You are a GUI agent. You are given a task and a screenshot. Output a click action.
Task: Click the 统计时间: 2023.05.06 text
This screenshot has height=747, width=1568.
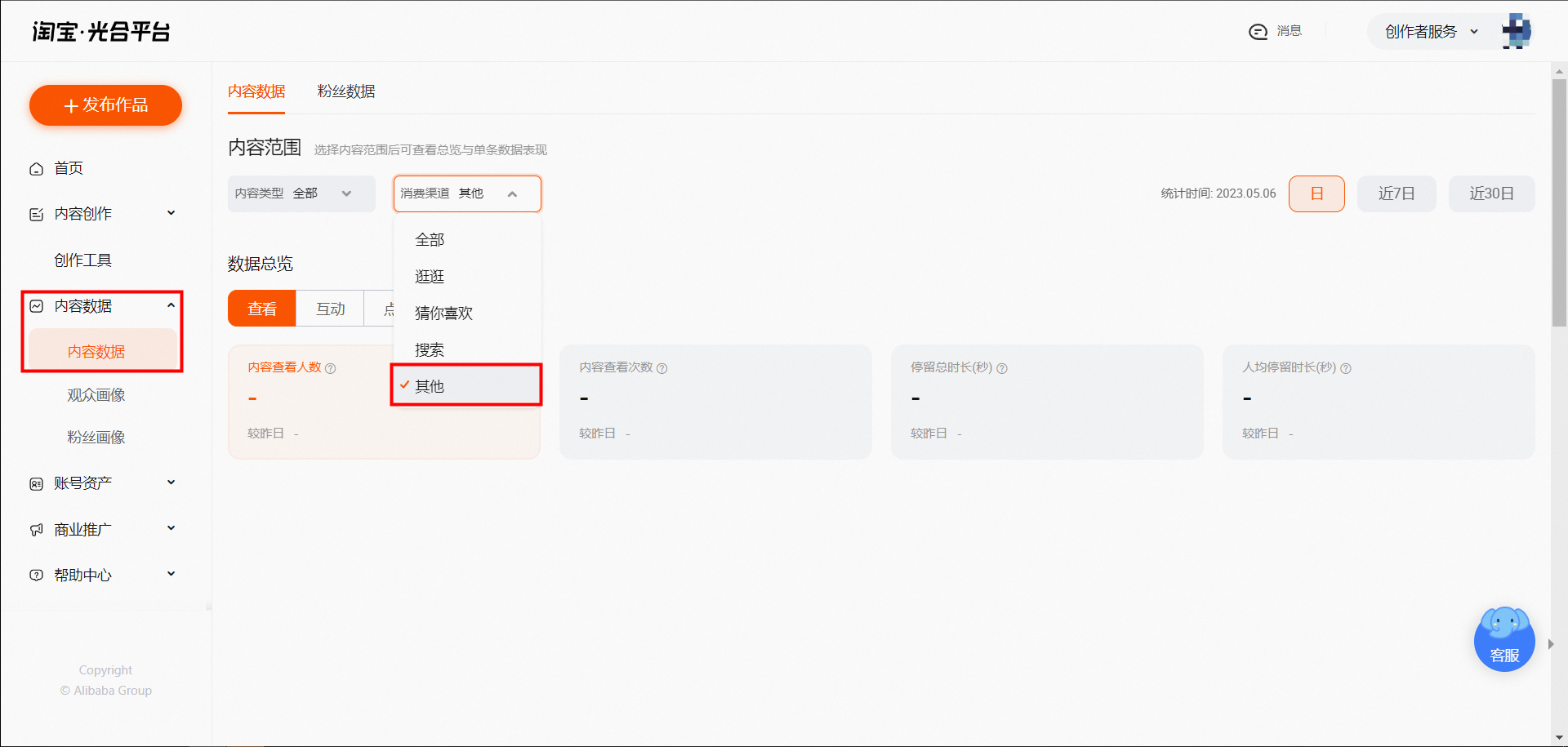point(1218,193)
